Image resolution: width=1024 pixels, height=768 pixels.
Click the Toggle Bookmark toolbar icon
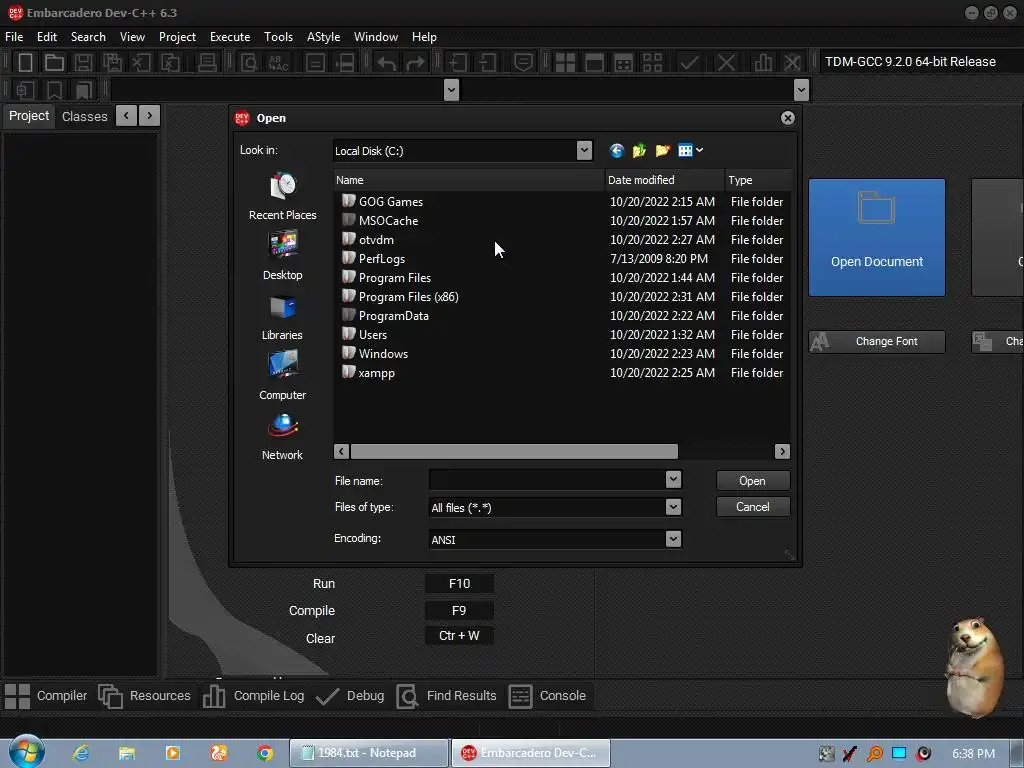[54, 90]
